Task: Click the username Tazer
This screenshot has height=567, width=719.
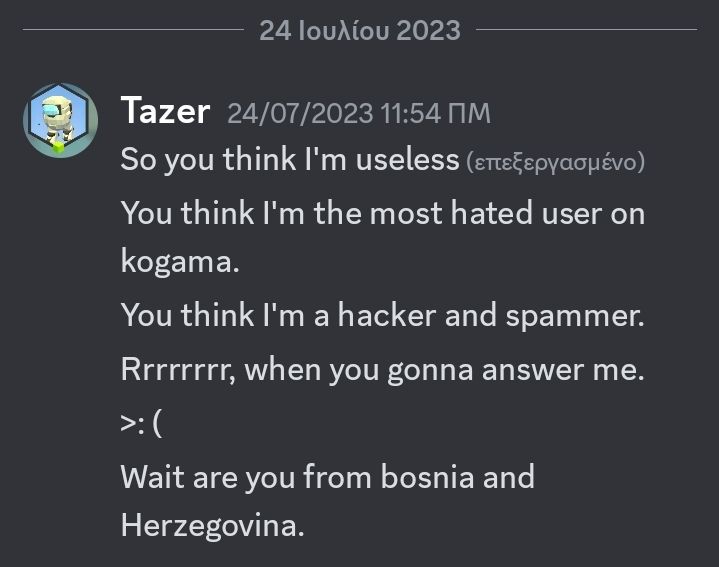Action: pyautogui.click(x=166, y=111)
